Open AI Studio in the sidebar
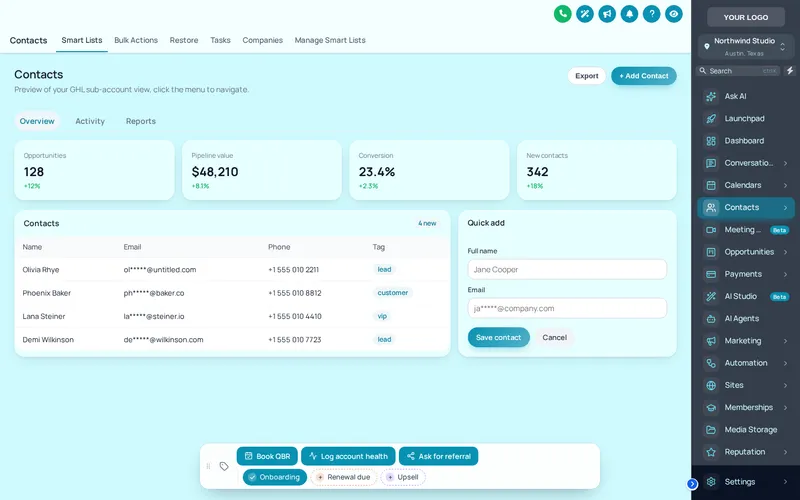This screenshot has width=800, height=500. 746,296
